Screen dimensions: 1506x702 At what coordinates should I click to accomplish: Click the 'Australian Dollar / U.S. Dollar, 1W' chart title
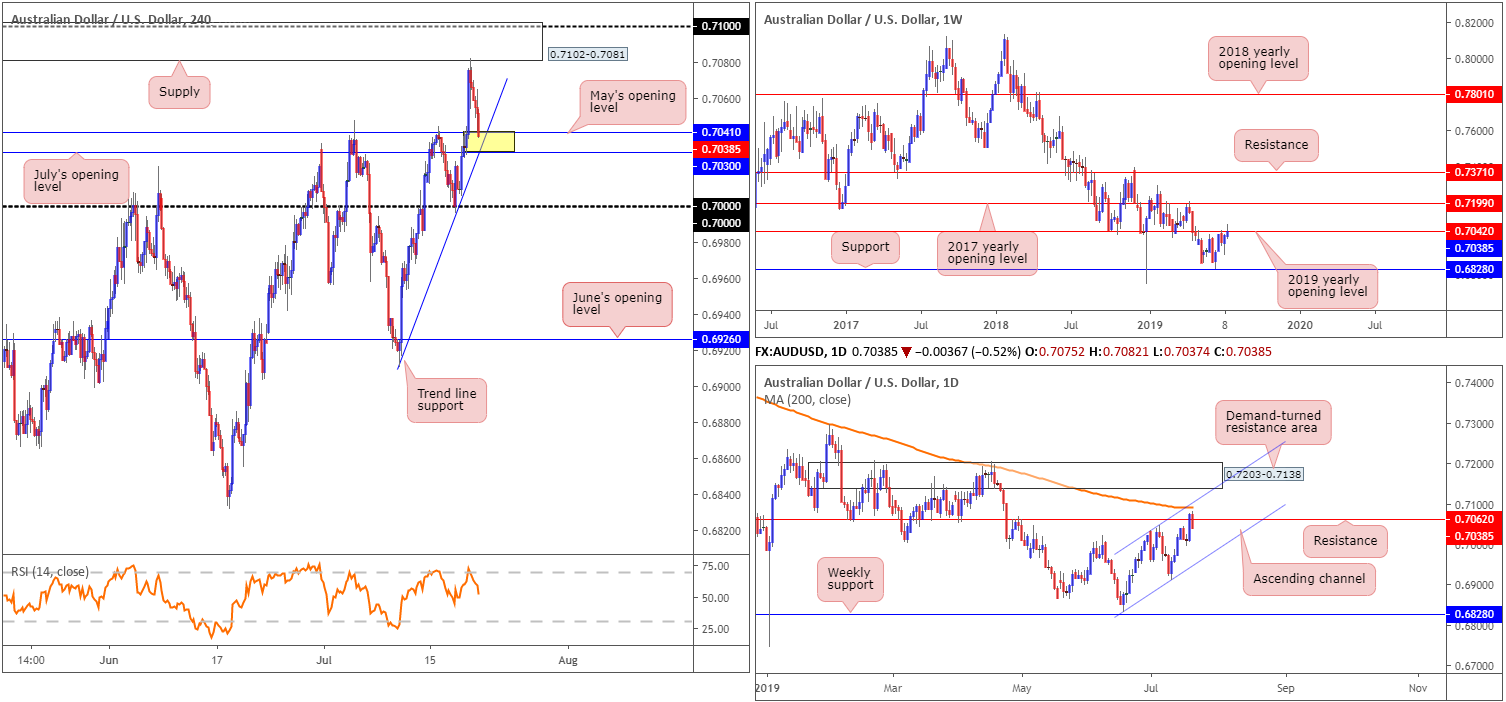tap(864, 18)
